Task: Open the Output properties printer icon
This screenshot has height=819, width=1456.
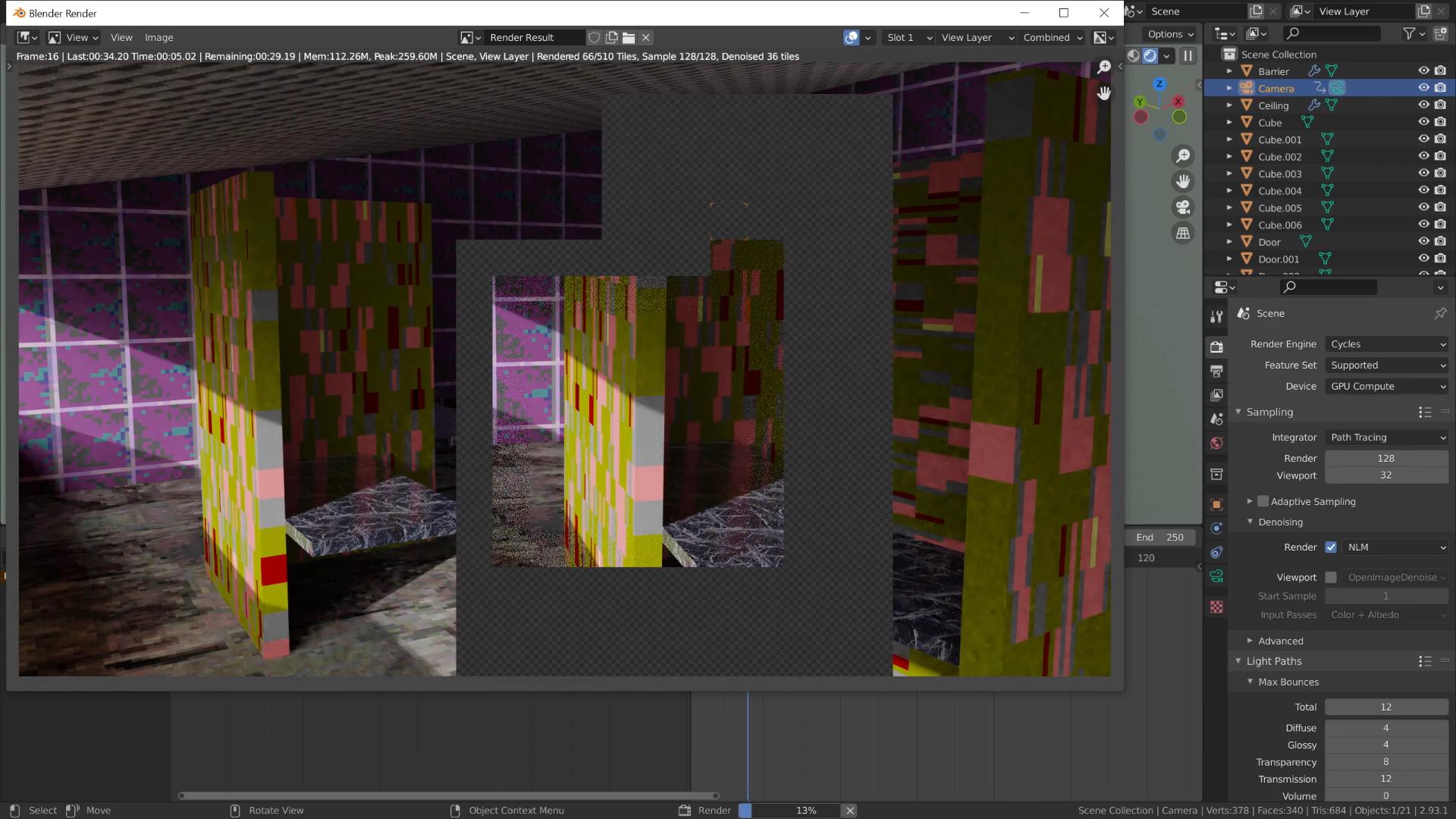Action: click(x=1216, y=371)
